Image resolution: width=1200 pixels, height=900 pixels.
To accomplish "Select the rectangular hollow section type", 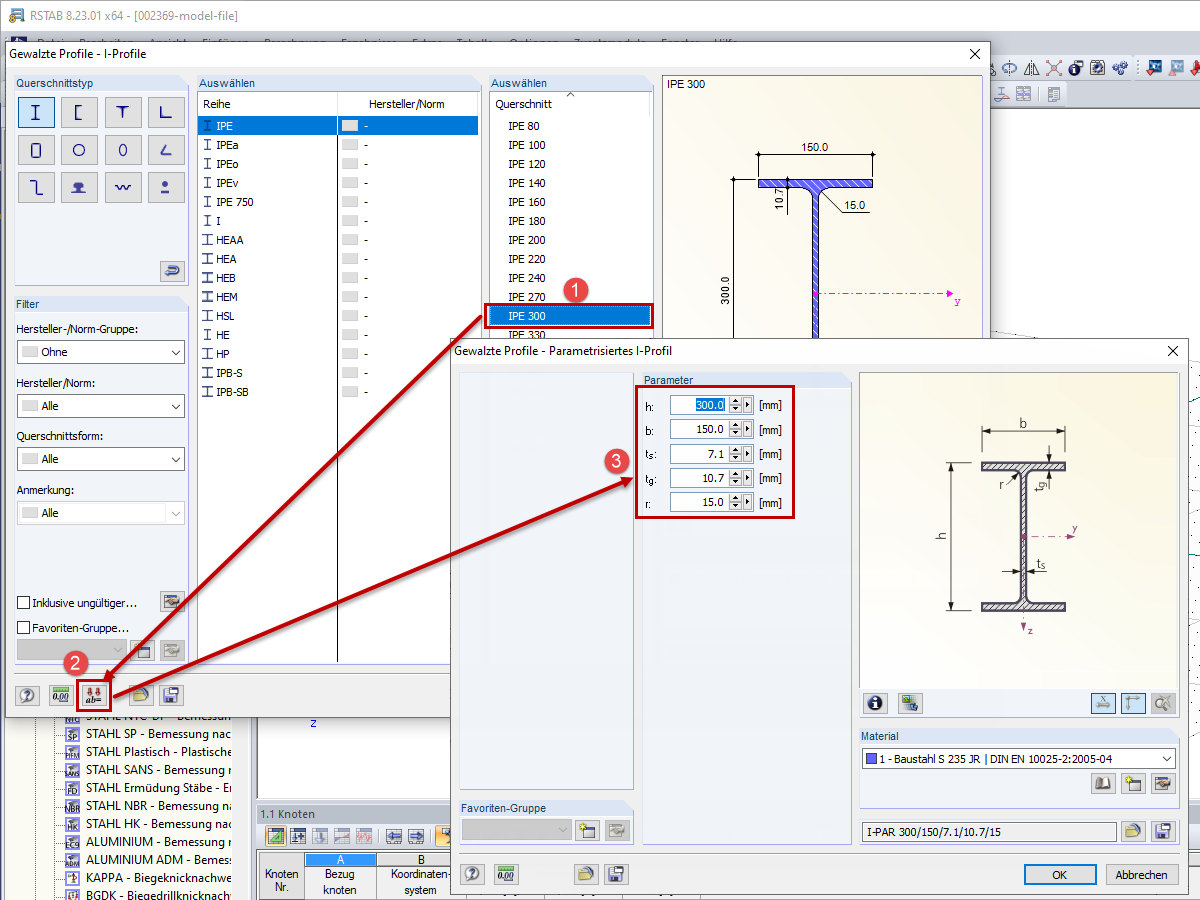I will point(36,151).
